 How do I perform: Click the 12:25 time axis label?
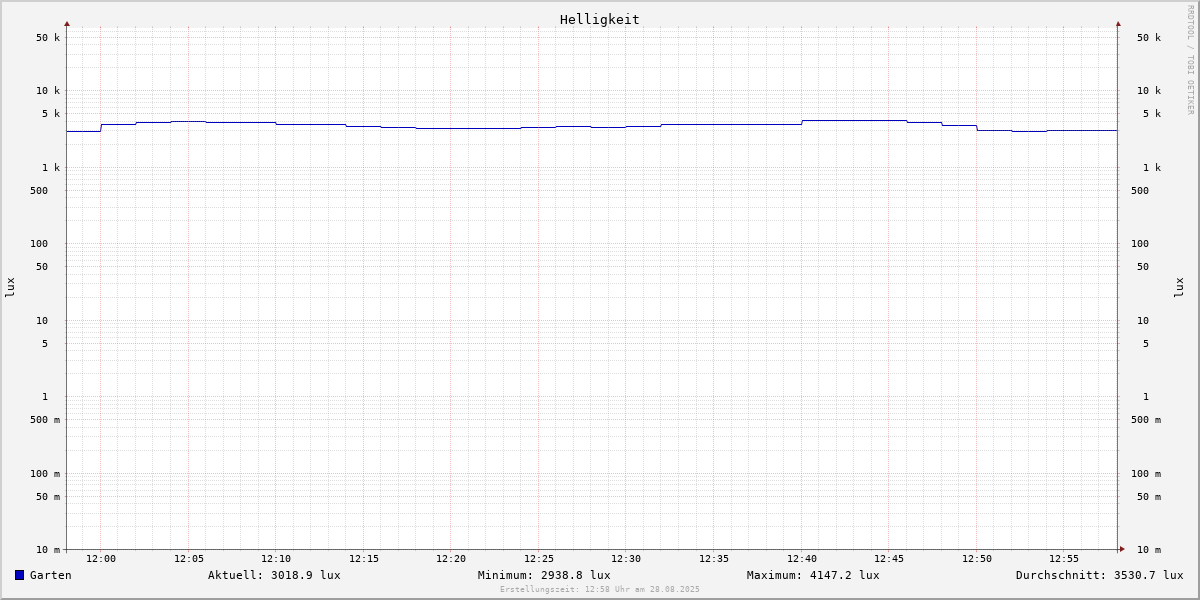click(x=539, y=559)
